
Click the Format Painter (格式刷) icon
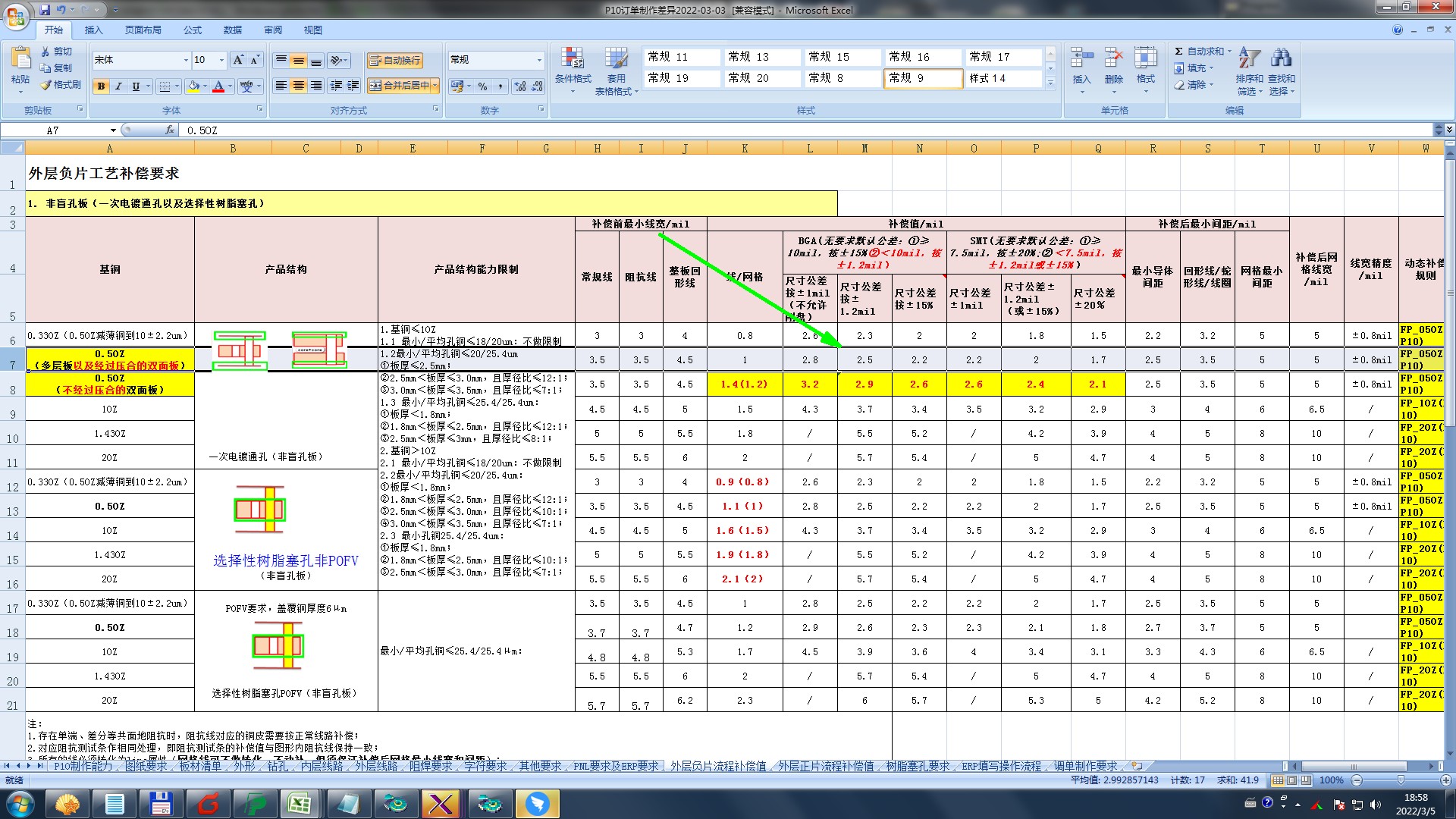pyautogui.click(x=46, y=85)
